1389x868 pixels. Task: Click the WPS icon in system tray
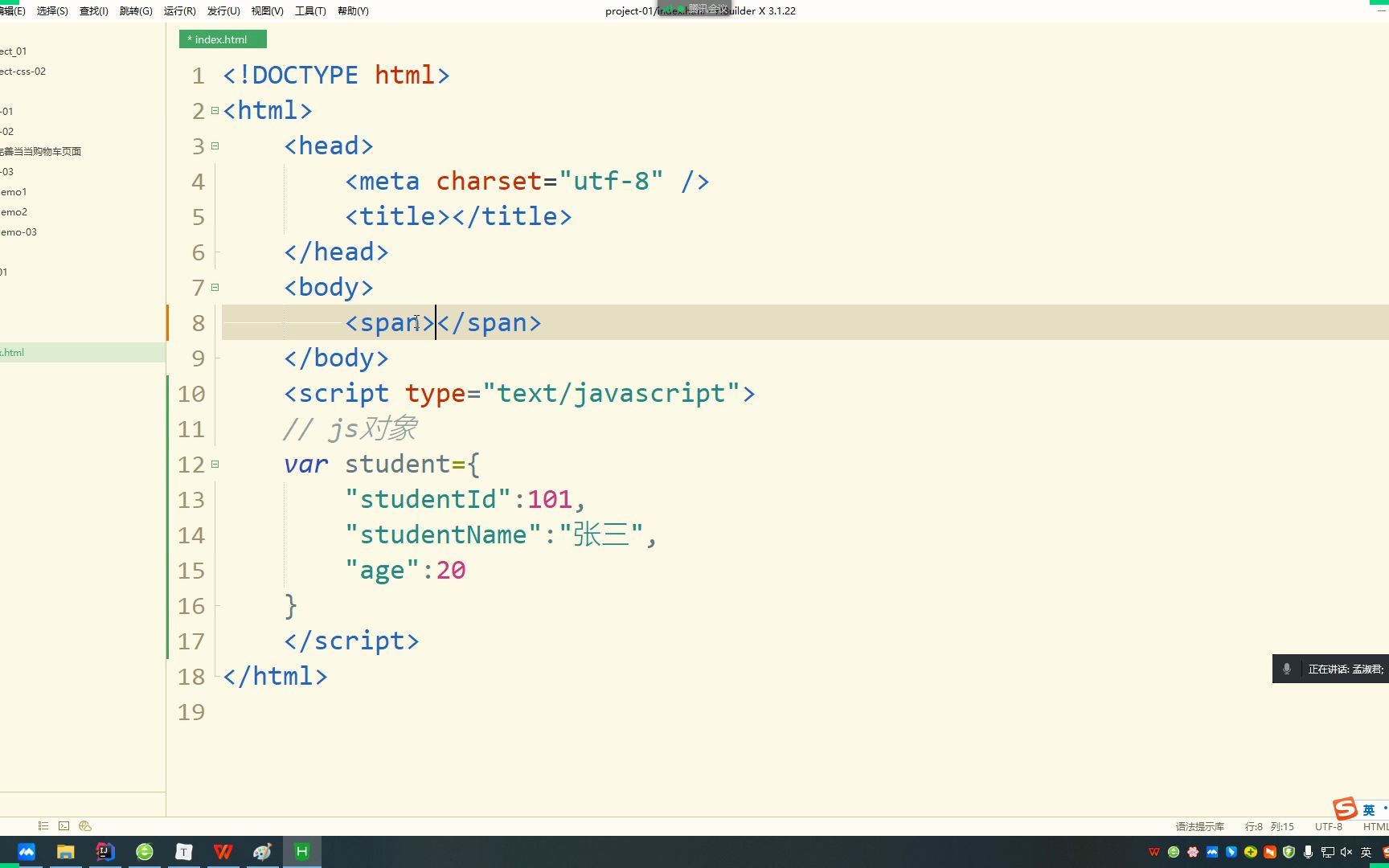[x=1154, y=852]
